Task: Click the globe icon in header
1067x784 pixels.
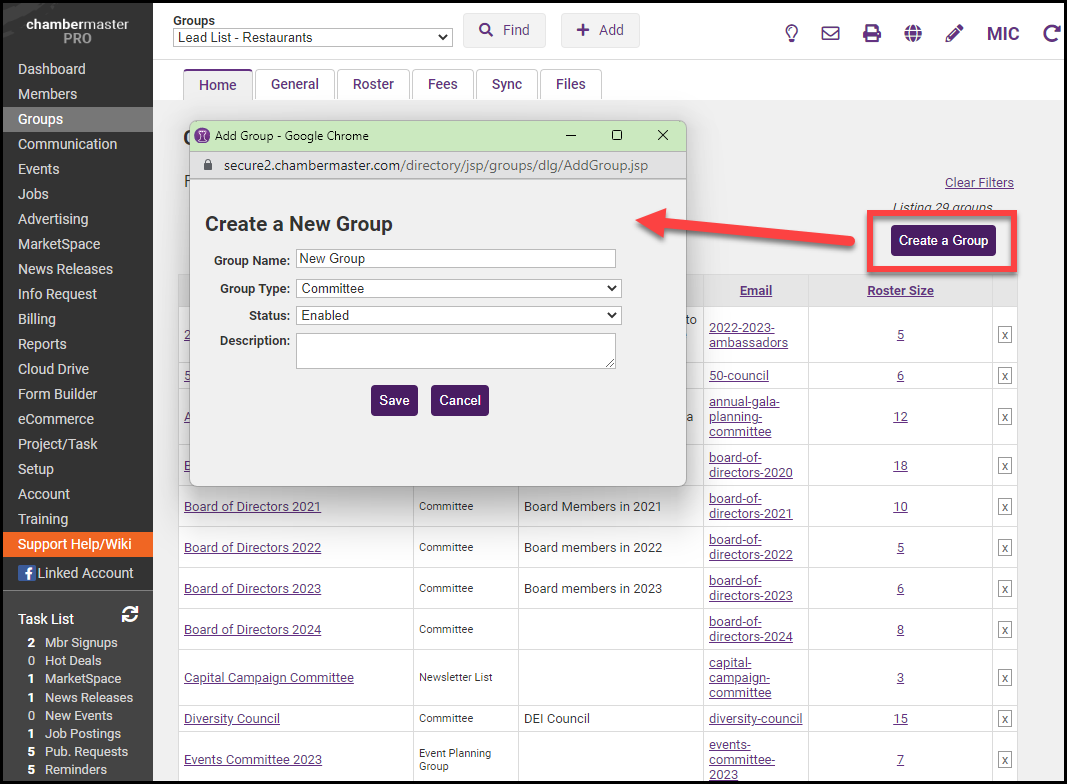Action: pos(913,33)
